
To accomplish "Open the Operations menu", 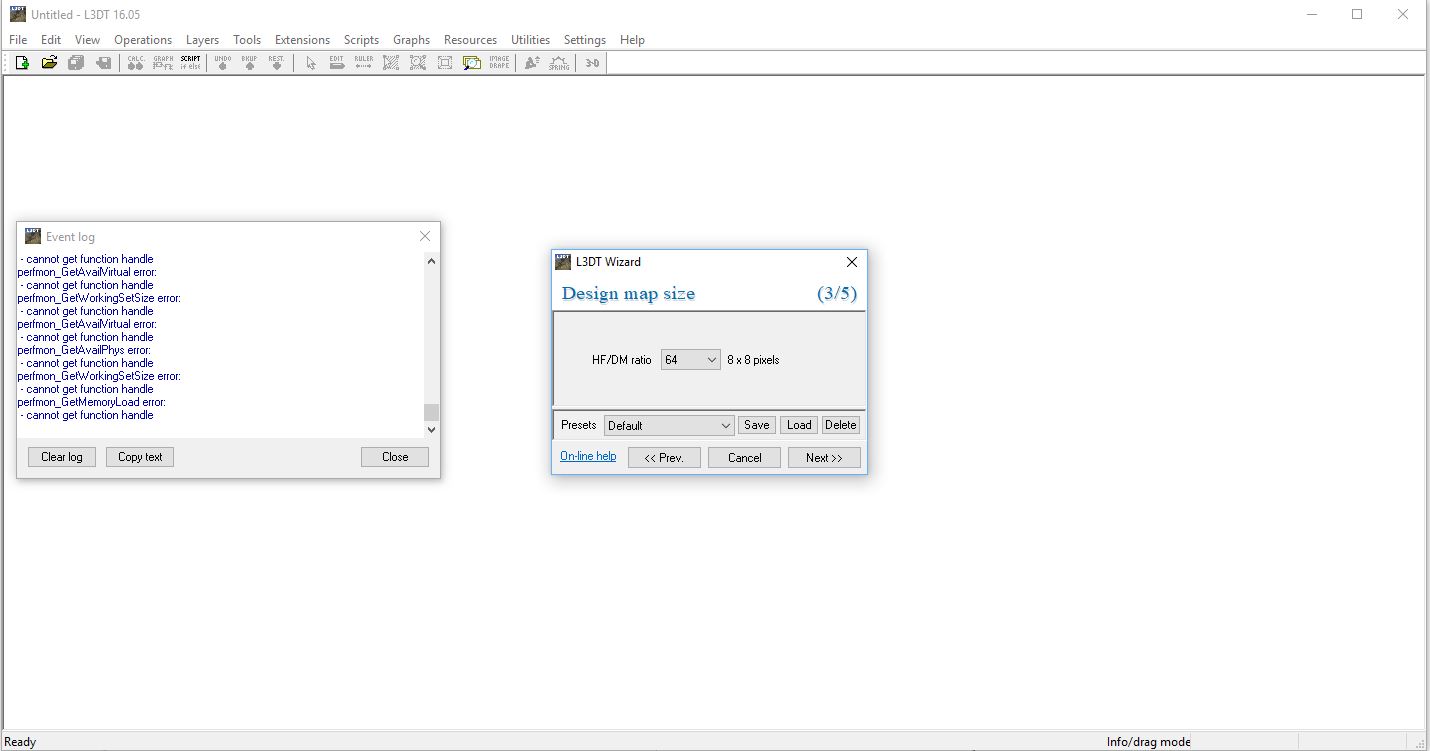I will (x=143, y=40).
